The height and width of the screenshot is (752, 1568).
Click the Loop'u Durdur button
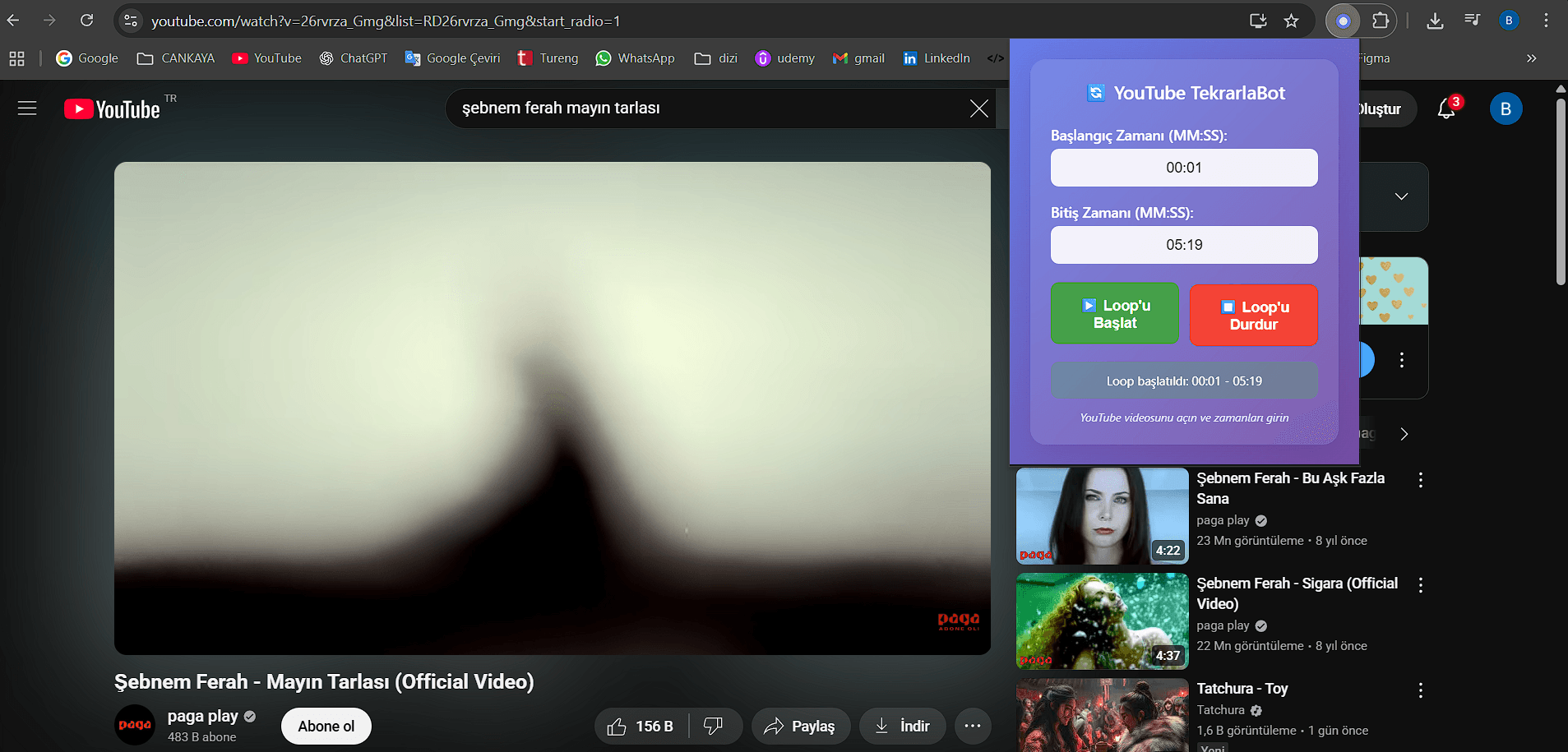point(1254,315)
